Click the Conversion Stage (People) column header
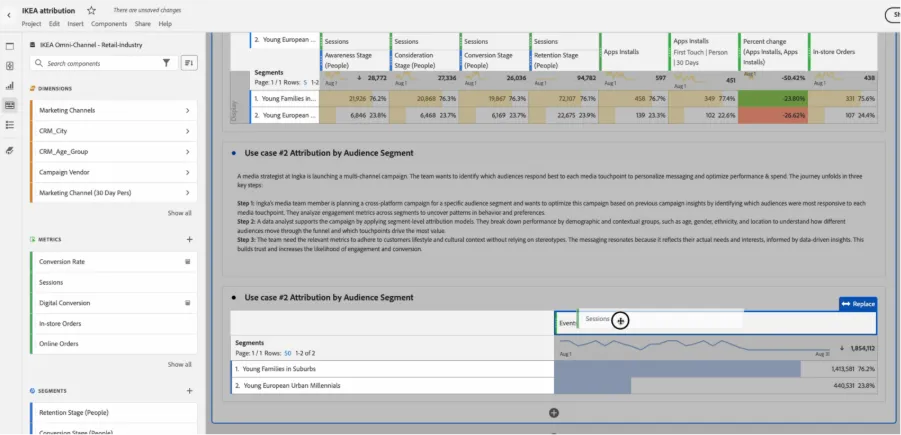The width and height of the screenshot is (901, 435). [x=494, y=60]
